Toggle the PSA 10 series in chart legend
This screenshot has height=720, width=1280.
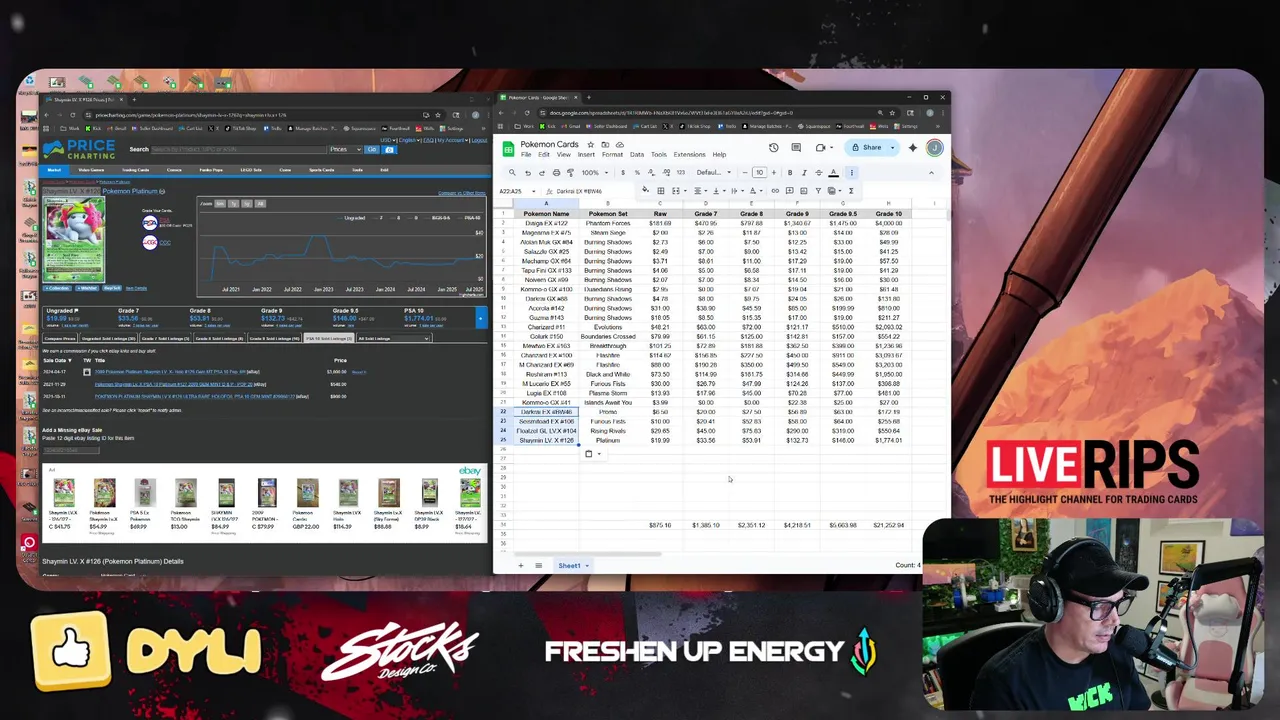[x=469, y=218]
